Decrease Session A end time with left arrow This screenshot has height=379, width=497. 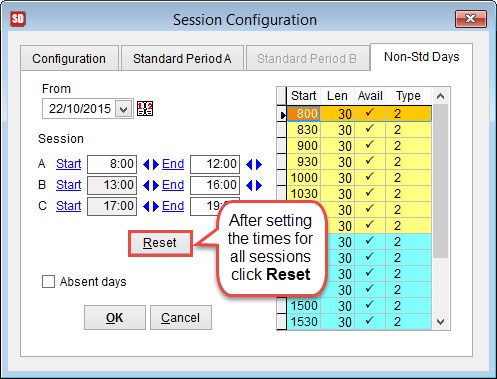click(249, 164)
